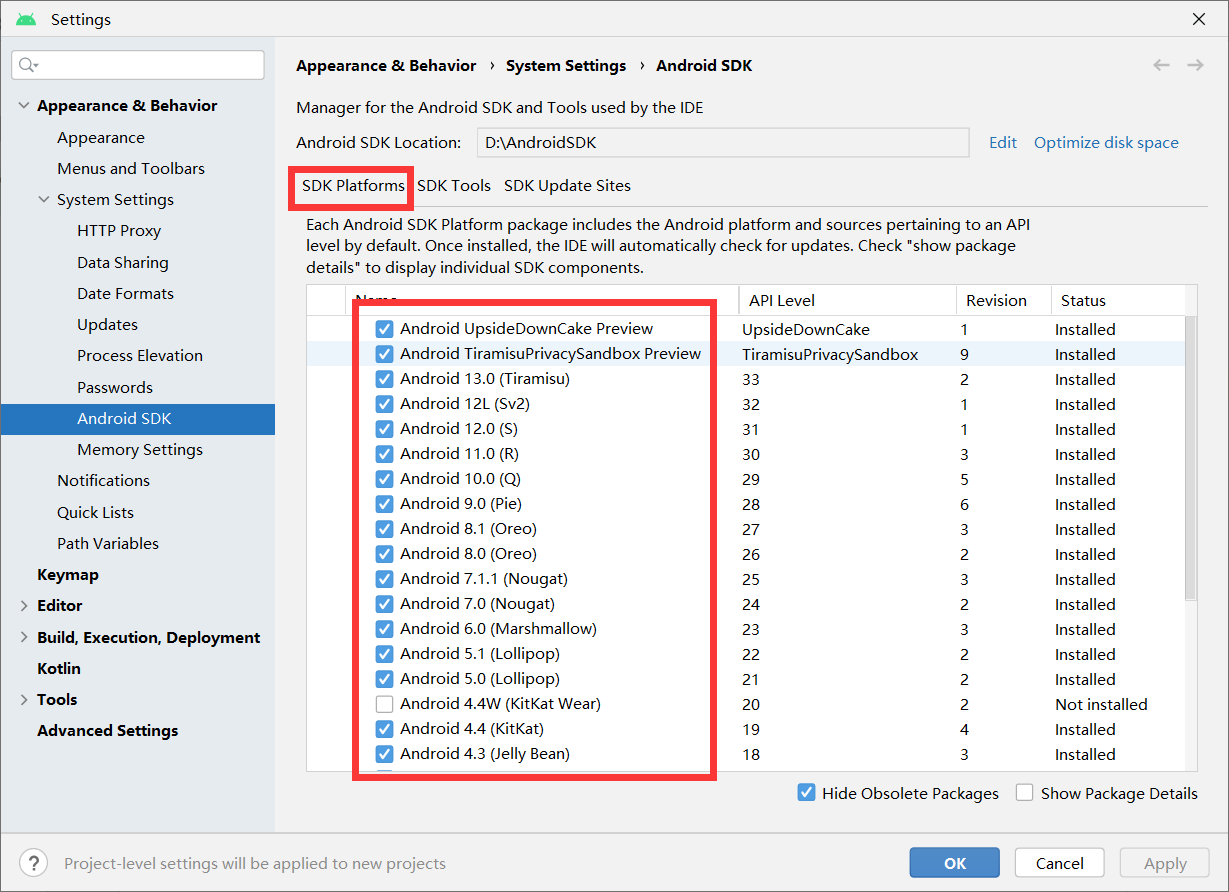Toggle Android 13.0 (Tiramisu) checkbox
Image resolution: width=1229 pixels, height=892 pixels.
(384, 379)
